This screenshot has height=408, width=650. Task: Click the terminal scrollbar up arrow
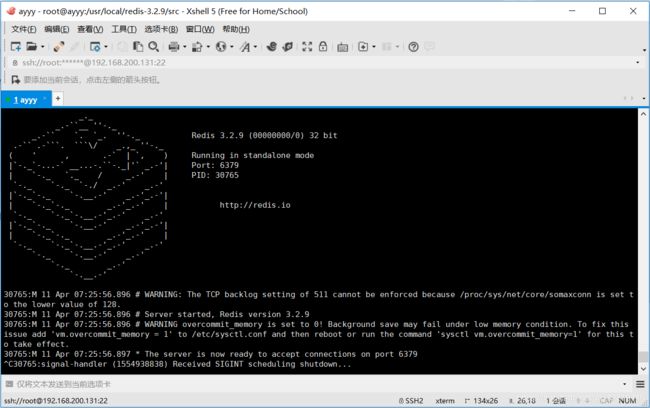coord(643,114)
